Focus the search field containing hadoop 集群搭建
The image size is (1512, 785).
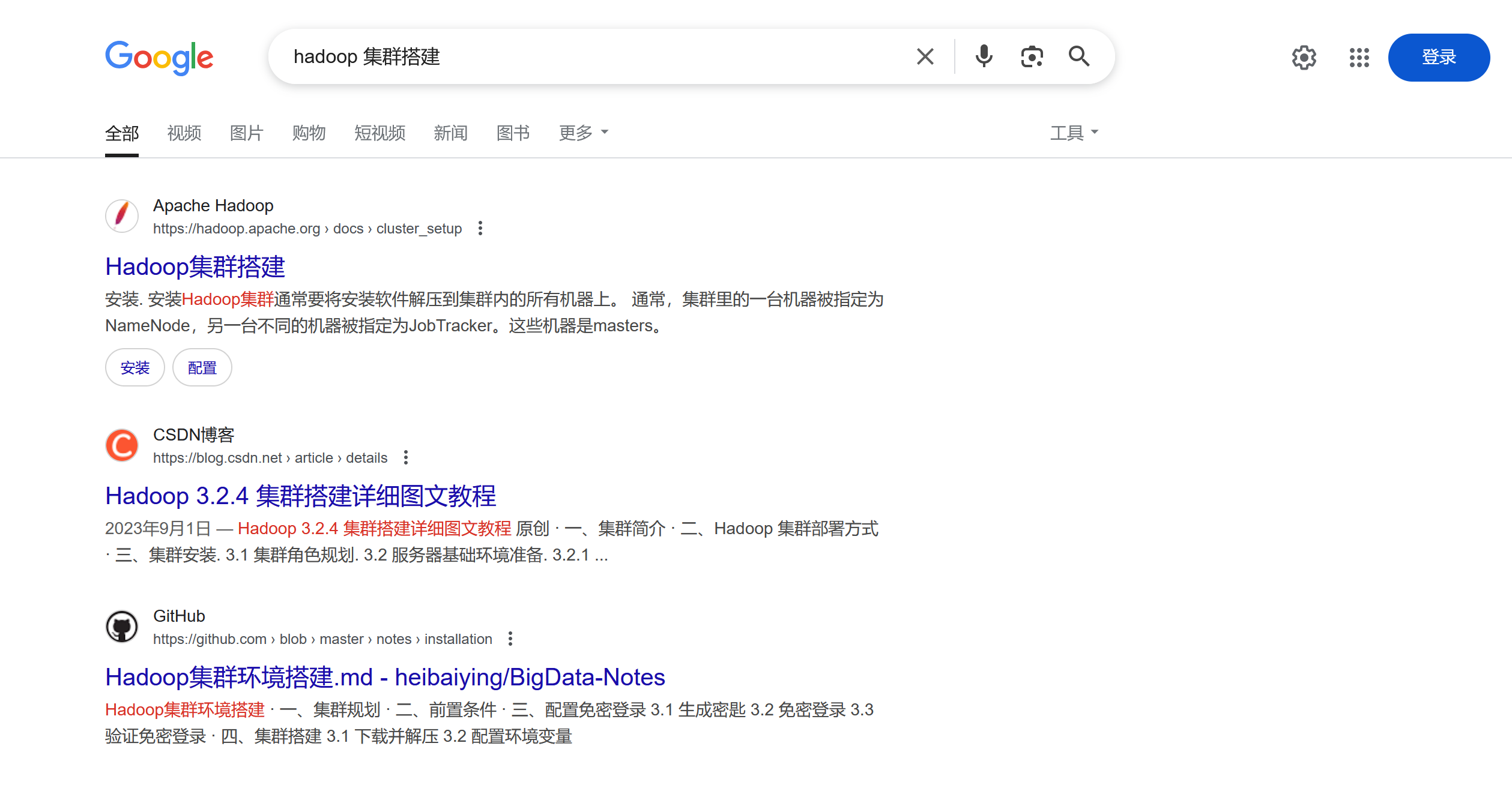594,56
